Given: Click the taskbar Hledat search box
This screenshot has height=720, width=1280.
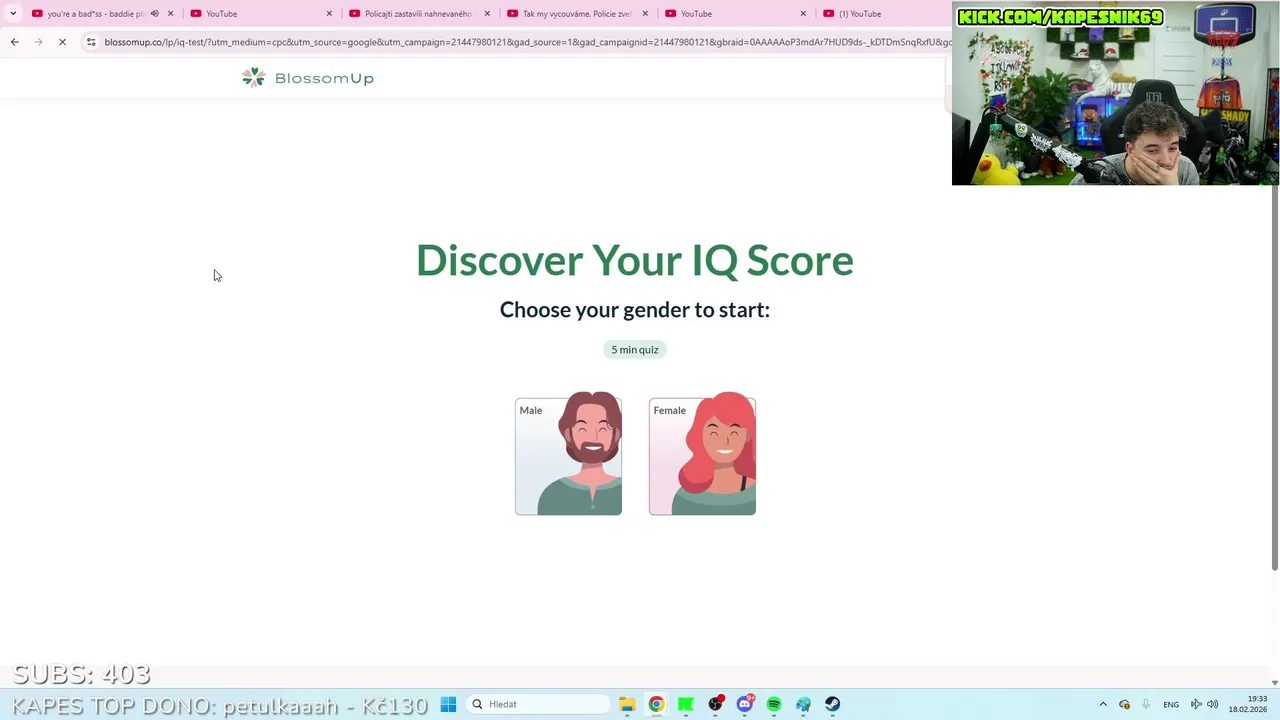Looking at the screenshot, I should pyautogui.click(x=538, y=704).
